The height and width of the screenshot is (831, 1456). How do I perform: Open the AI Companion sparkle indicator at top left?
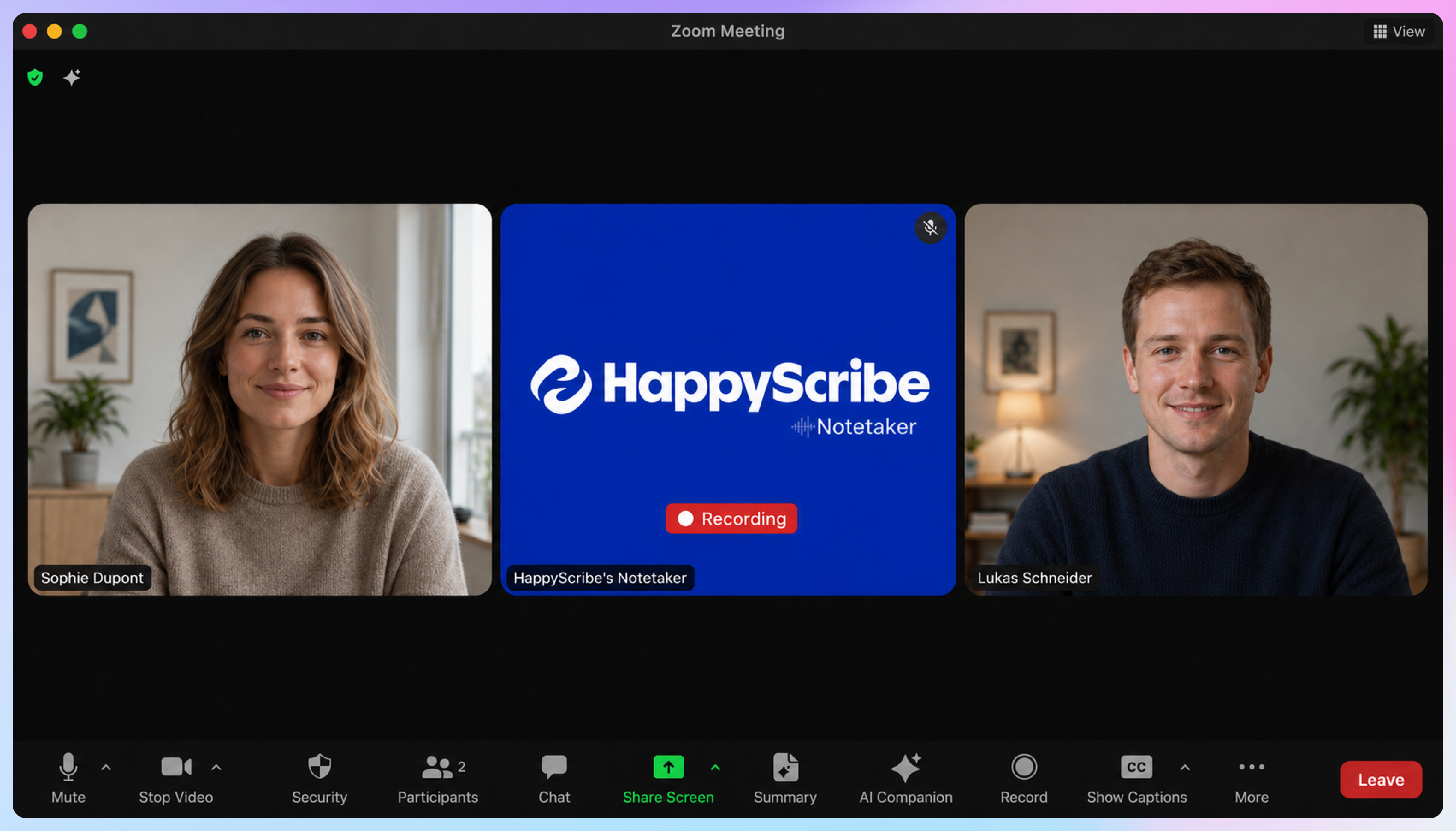[x=72, y=77]
